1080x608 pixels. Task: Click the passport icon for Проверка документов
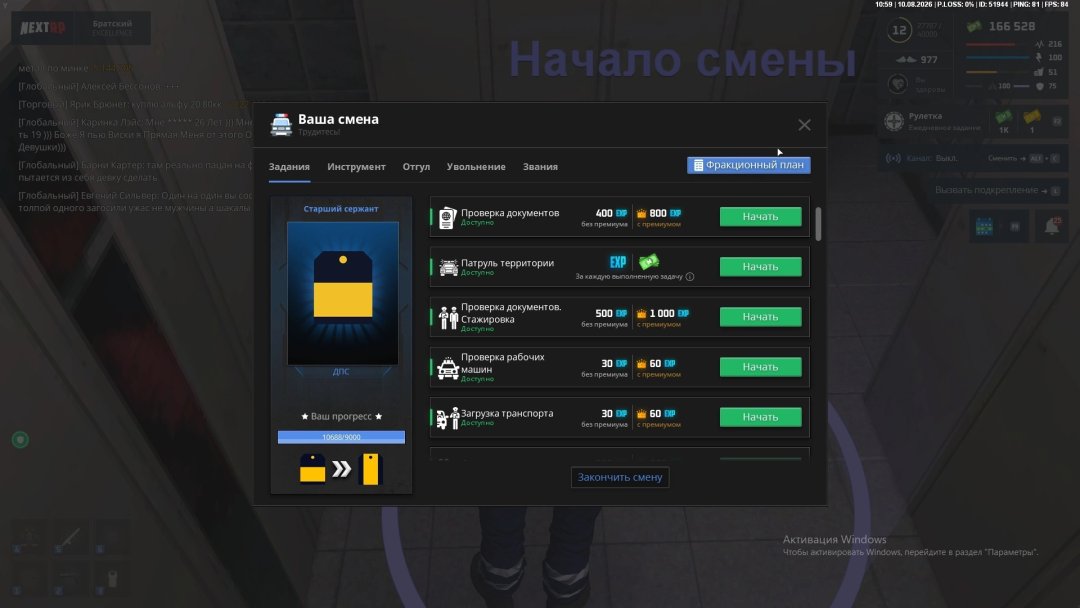coord(448,218)
